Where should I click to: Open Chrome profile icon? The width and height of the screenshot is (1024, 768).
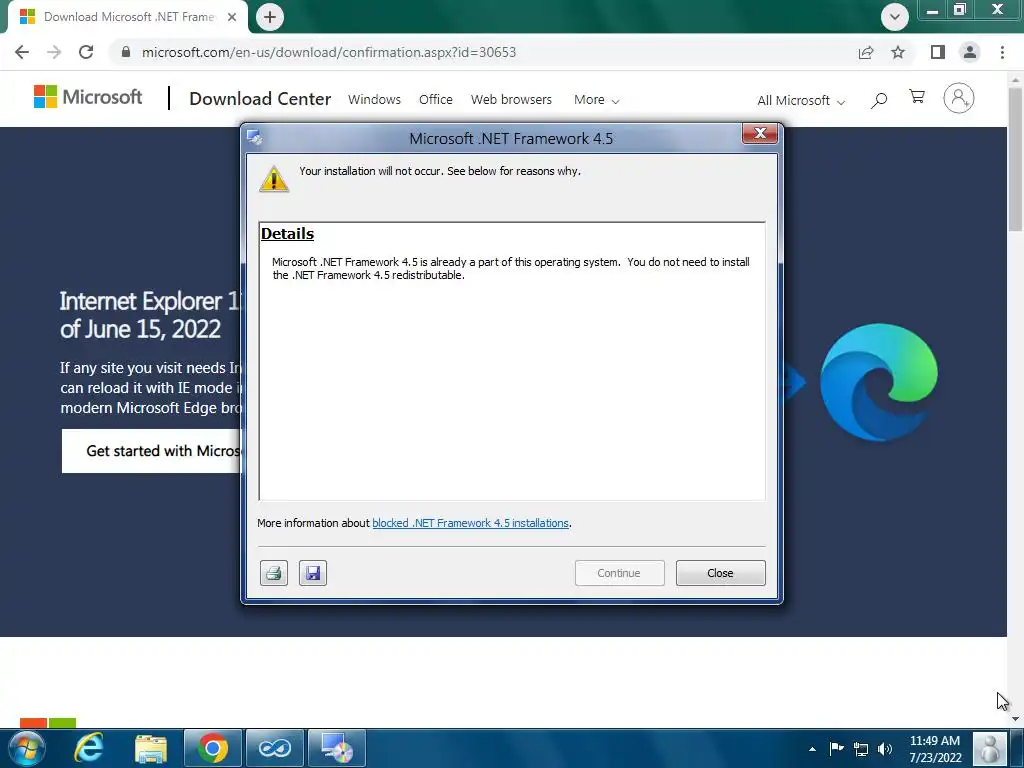[970, 52]
